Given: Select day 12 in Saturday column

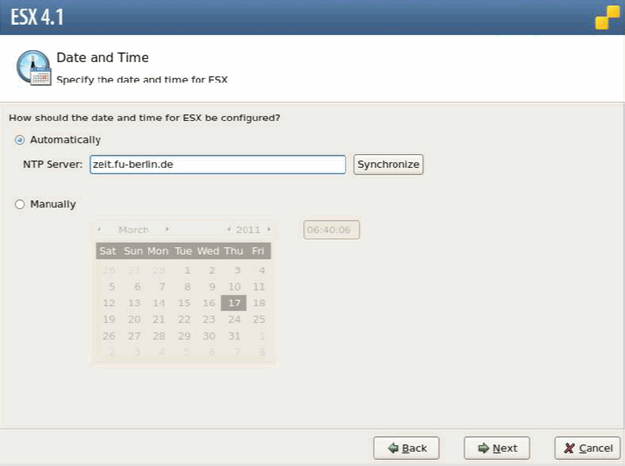Looking at the screenshot, I should click(x=109, y=303).
